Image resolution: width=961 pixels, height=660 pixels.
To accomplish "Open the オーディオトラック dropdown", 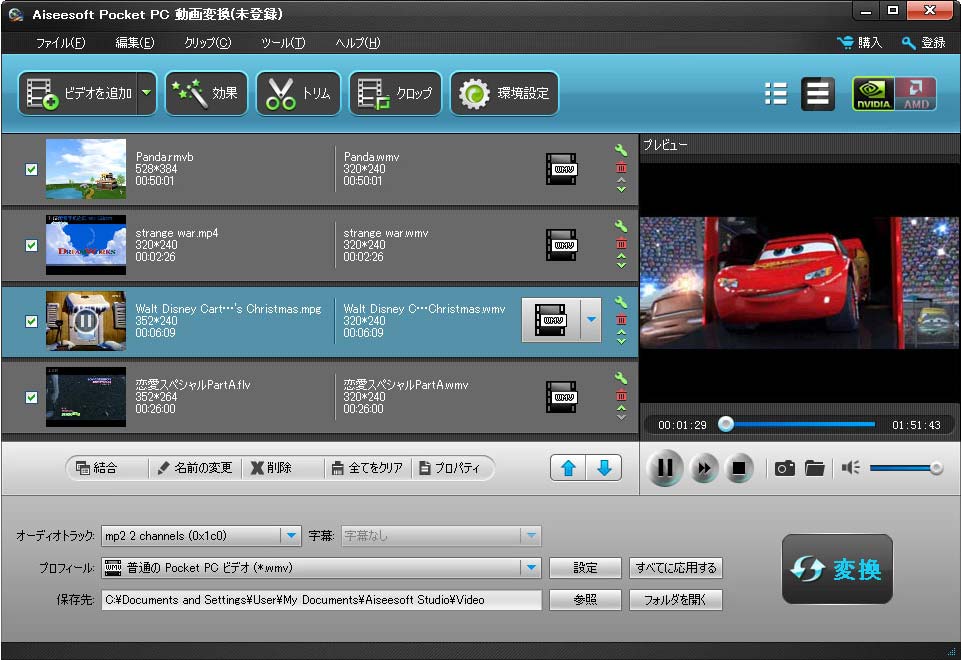I will [290, 536].
